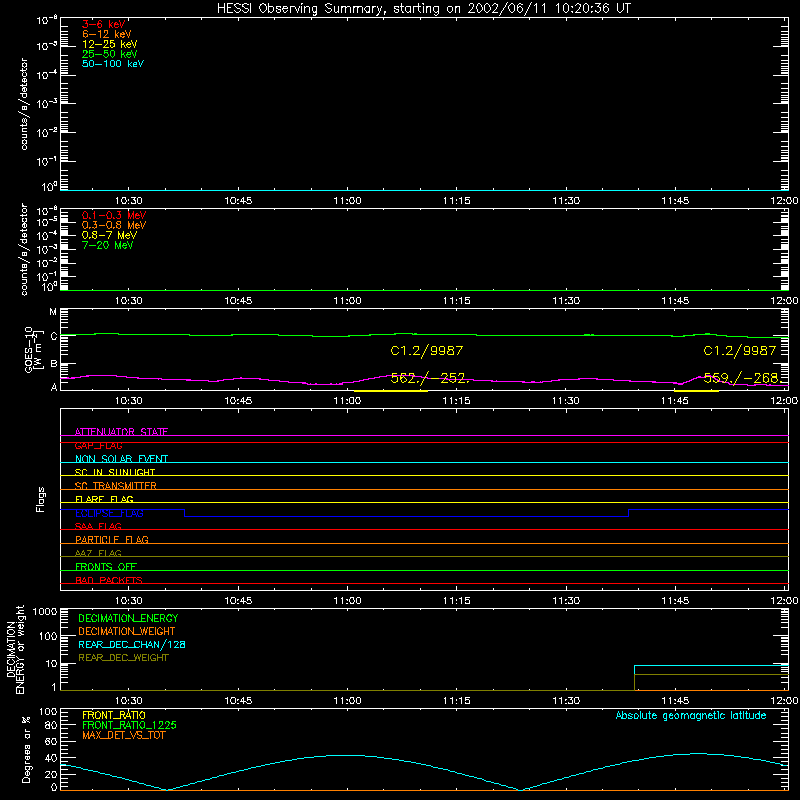Click the Degrees or % axis title

coord(26,749)
